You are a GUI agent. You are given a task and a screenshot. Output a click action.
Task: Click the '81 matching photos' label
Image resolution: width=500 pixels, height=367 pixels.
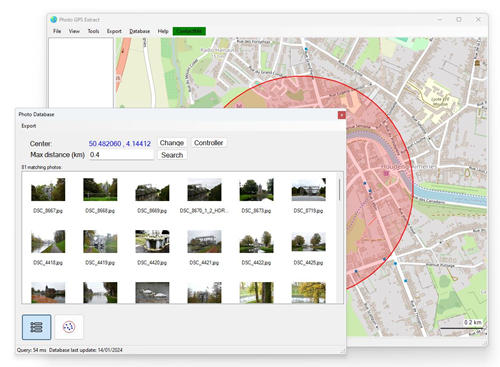click(x=42, y=167)
